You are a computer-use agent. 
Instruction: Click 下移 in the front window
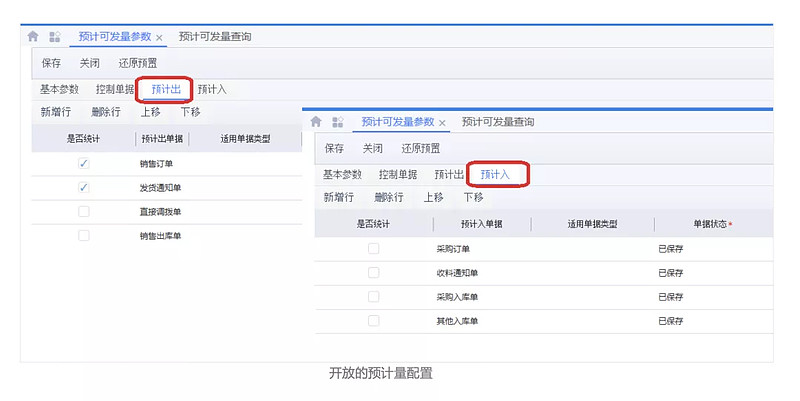coord(473,197)
